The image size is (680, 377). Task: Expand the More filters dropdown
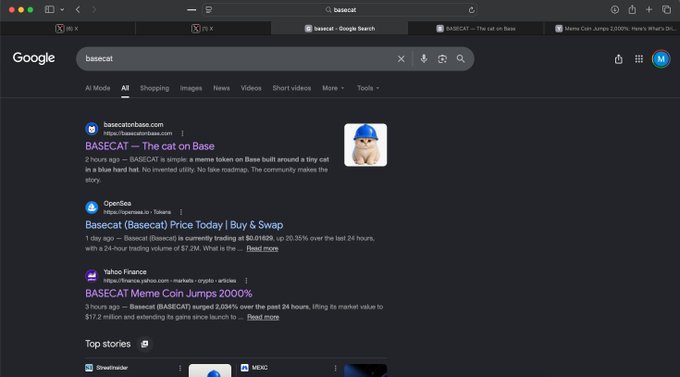[x=333, y=88]
